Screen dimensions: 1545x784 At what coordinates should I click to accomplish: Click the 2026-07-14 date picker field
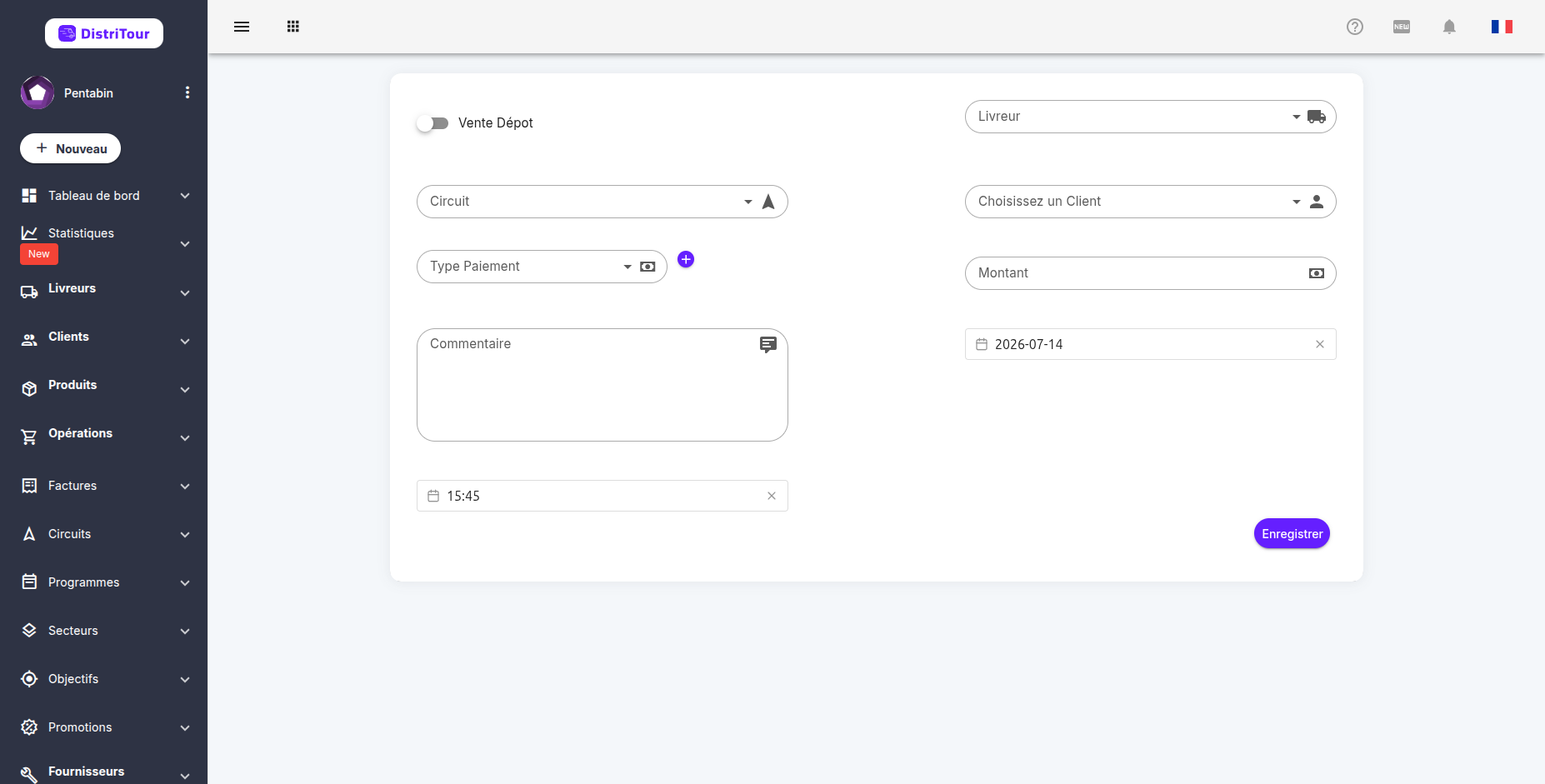(x=1151, y=344)
